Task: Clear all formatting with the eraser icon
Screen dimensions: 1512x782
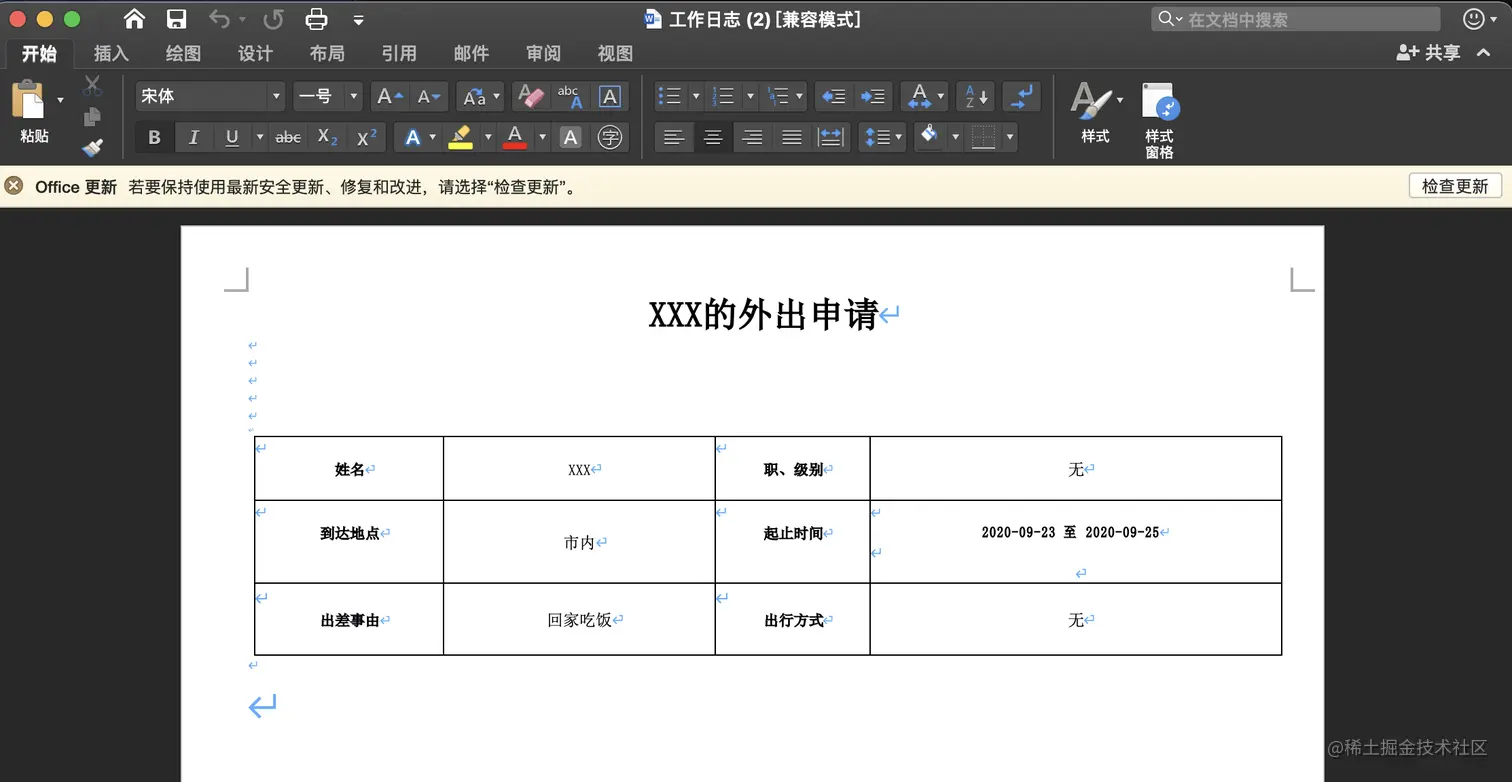Action: [531, 96]
